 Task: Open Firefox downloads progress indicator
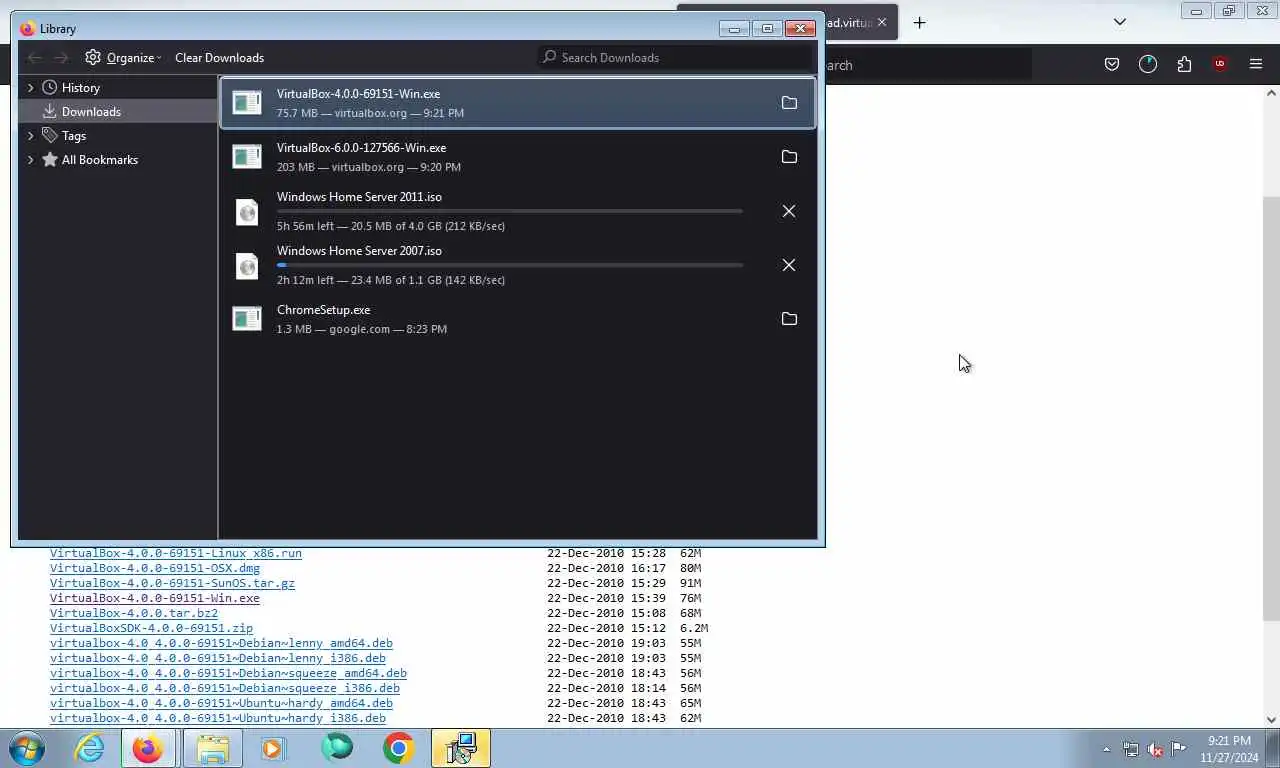pos(1148,64)
